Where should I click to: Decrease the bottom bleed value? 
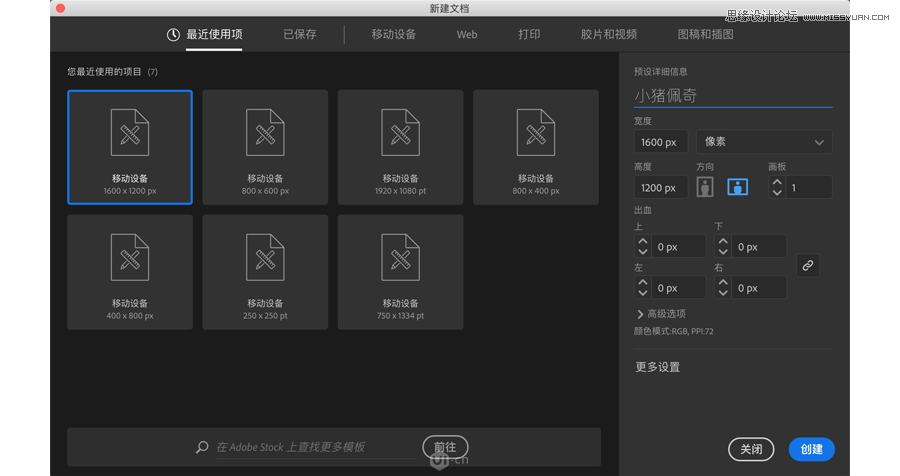coord(723,252)
